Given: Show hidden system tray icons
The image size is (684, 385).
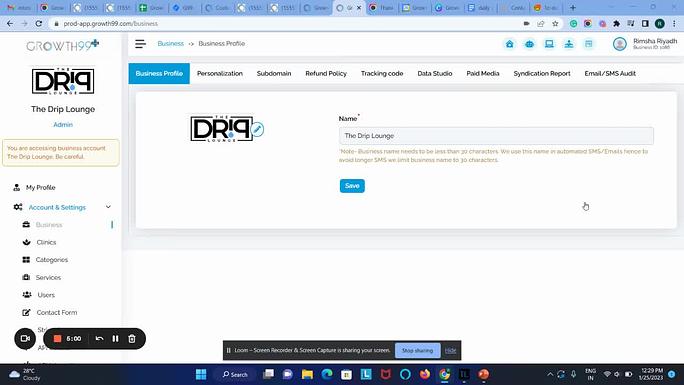Looking at the screenshot, I should 550,374.
